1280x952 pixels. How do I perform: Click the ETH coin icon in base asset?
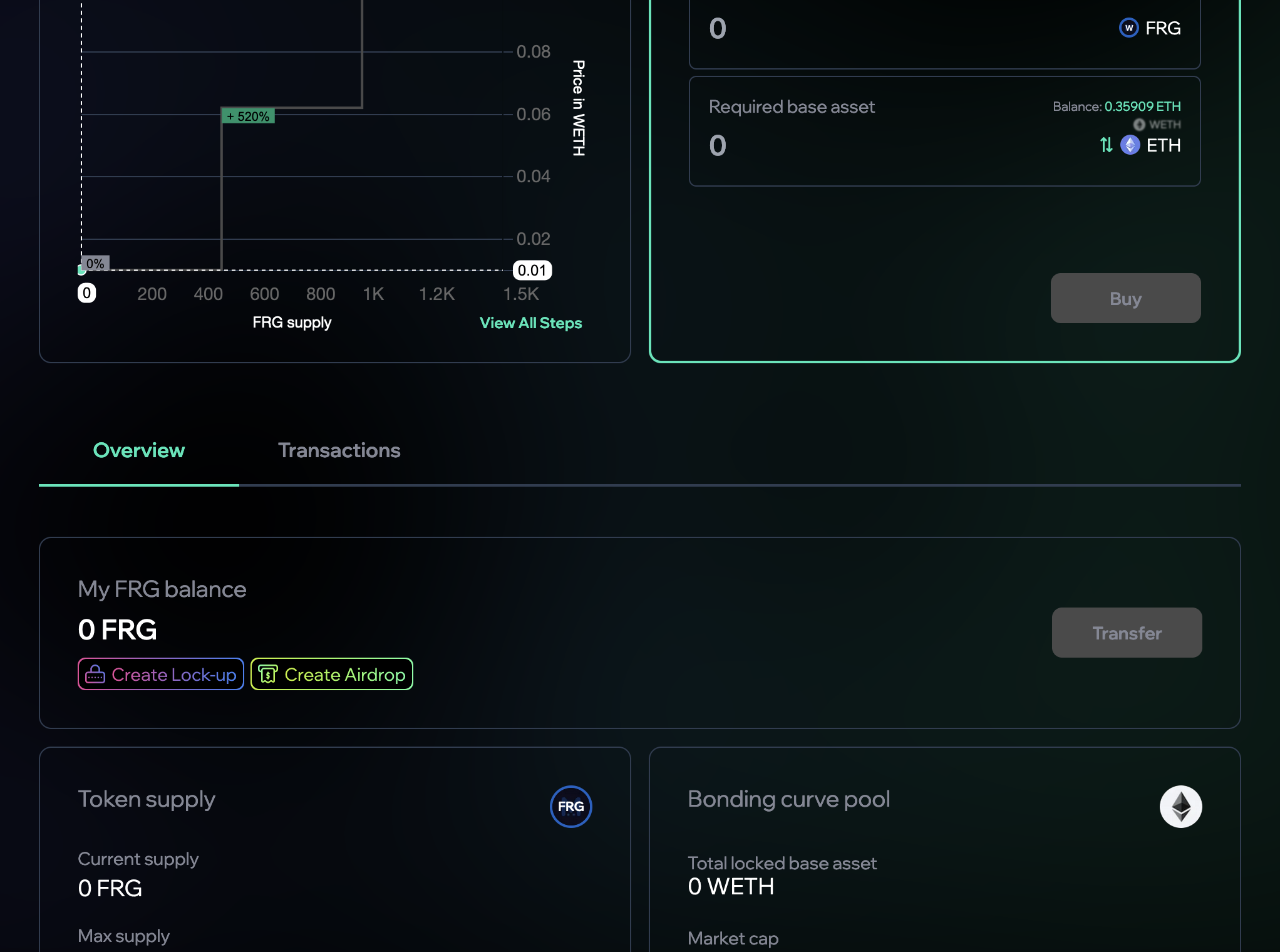1130,145
